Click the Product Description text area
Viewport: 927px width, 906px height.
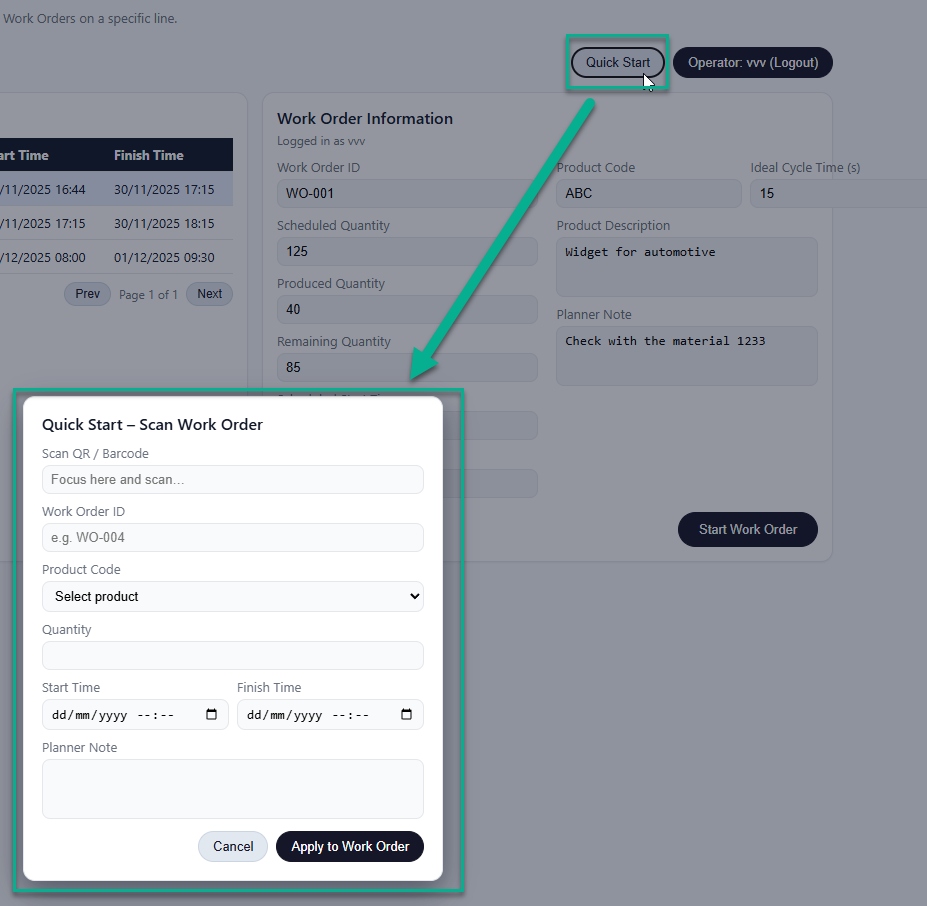pyautogui.click(x=686, y=267)
